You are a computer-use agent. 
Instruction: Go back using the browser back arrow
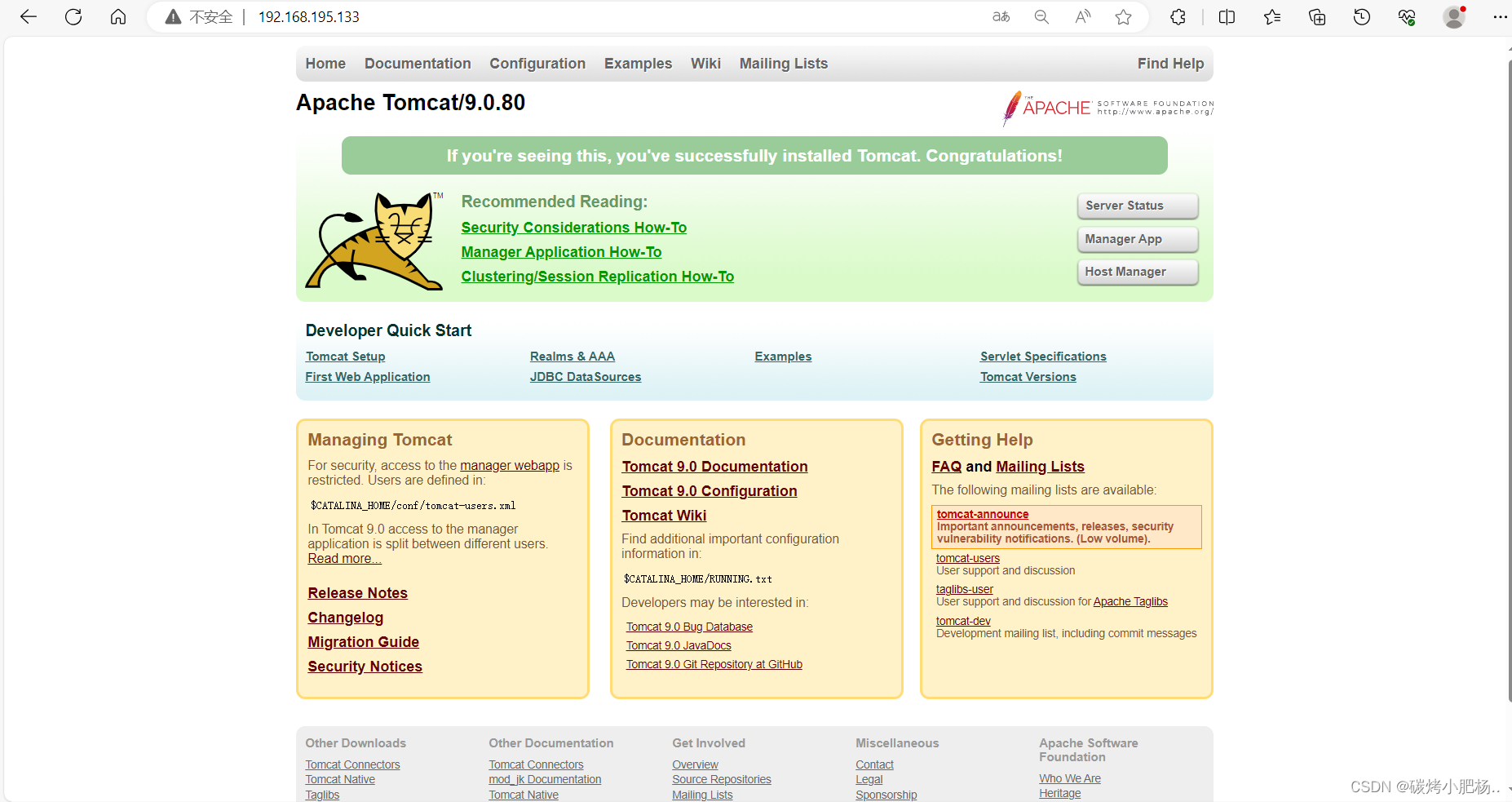[29, 17]
